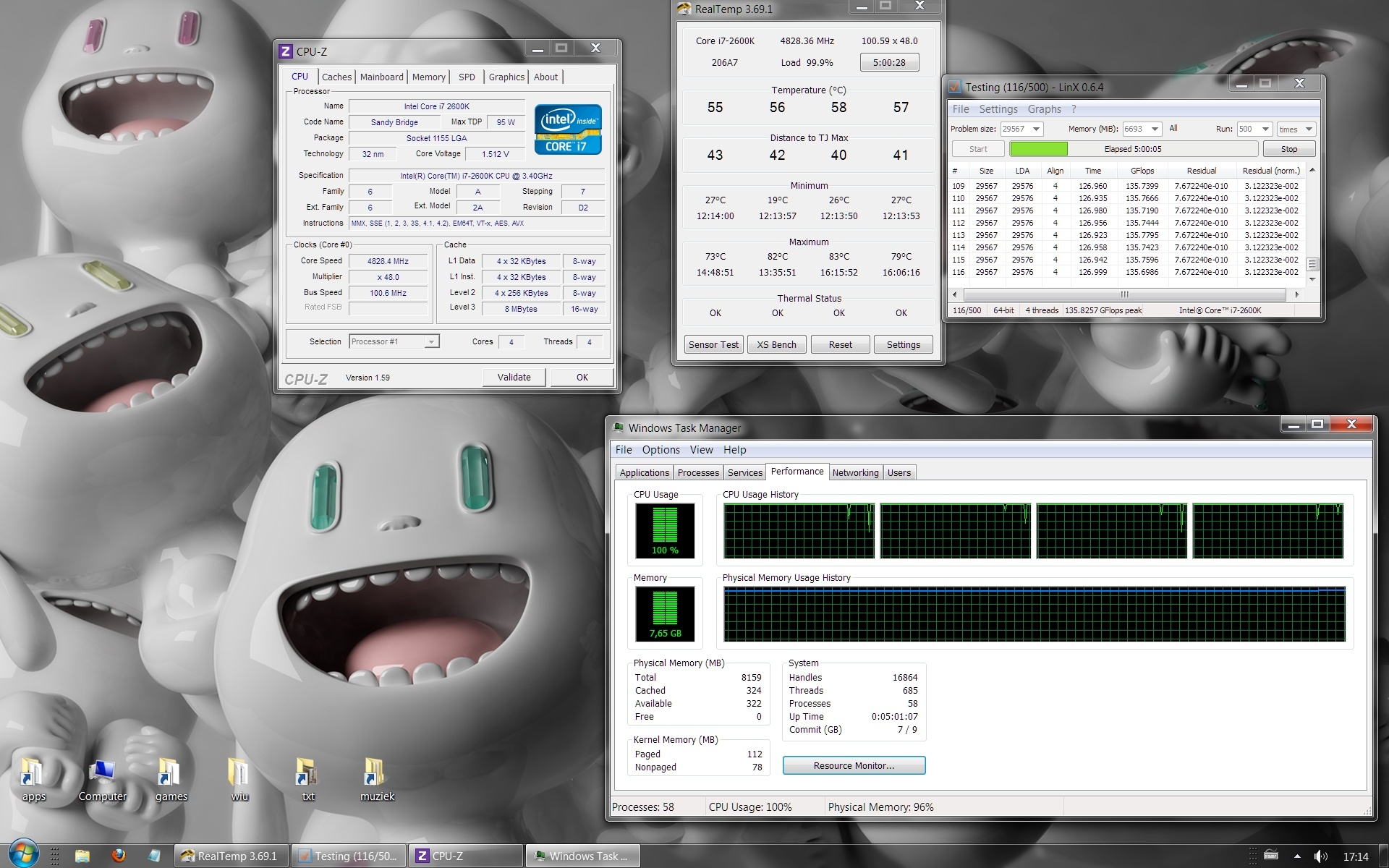Open Resource Monitor from Task Manager
The image size is (1389, 868).
click(854, 765)
